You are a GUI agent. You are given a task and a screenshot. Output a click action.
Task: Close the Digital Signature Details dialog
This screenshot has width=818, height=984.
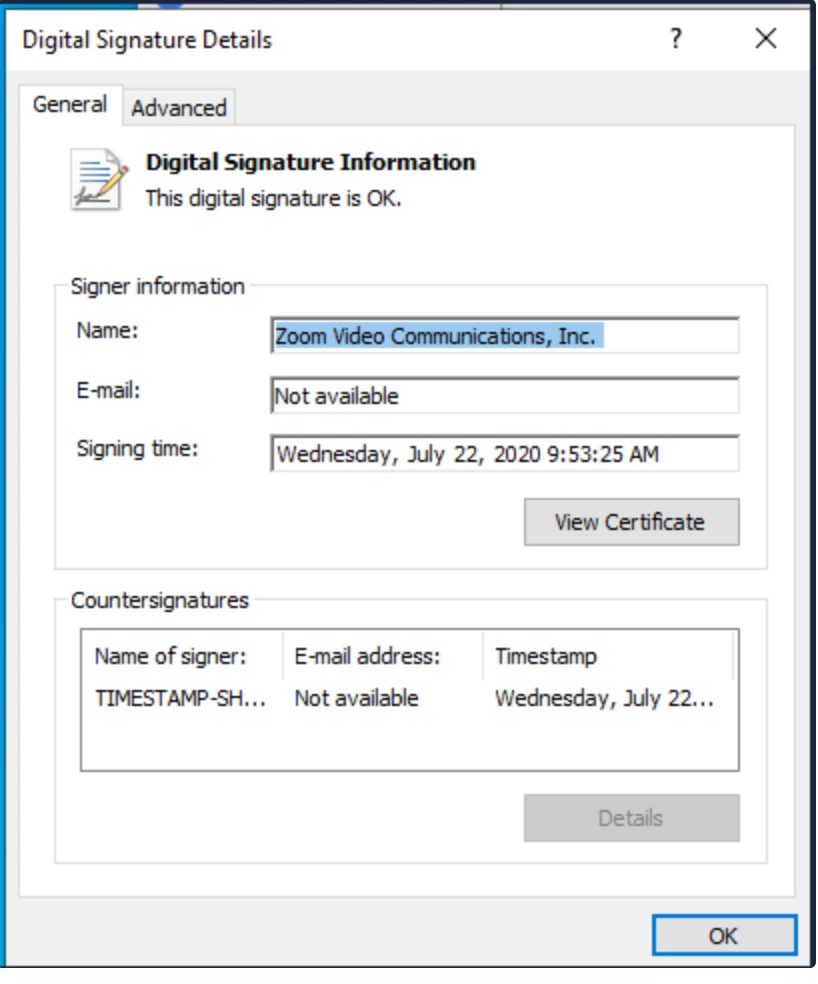pos(766,39)
